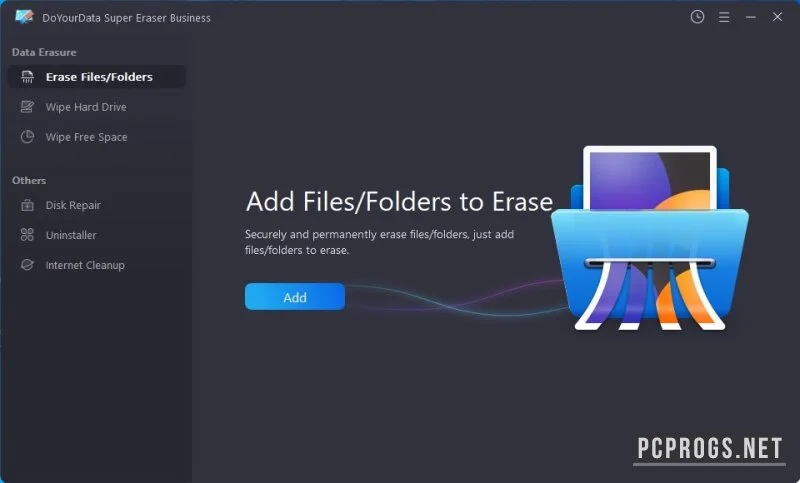Select Erase Files/Folders in sidebar

[x=96, y=77]
